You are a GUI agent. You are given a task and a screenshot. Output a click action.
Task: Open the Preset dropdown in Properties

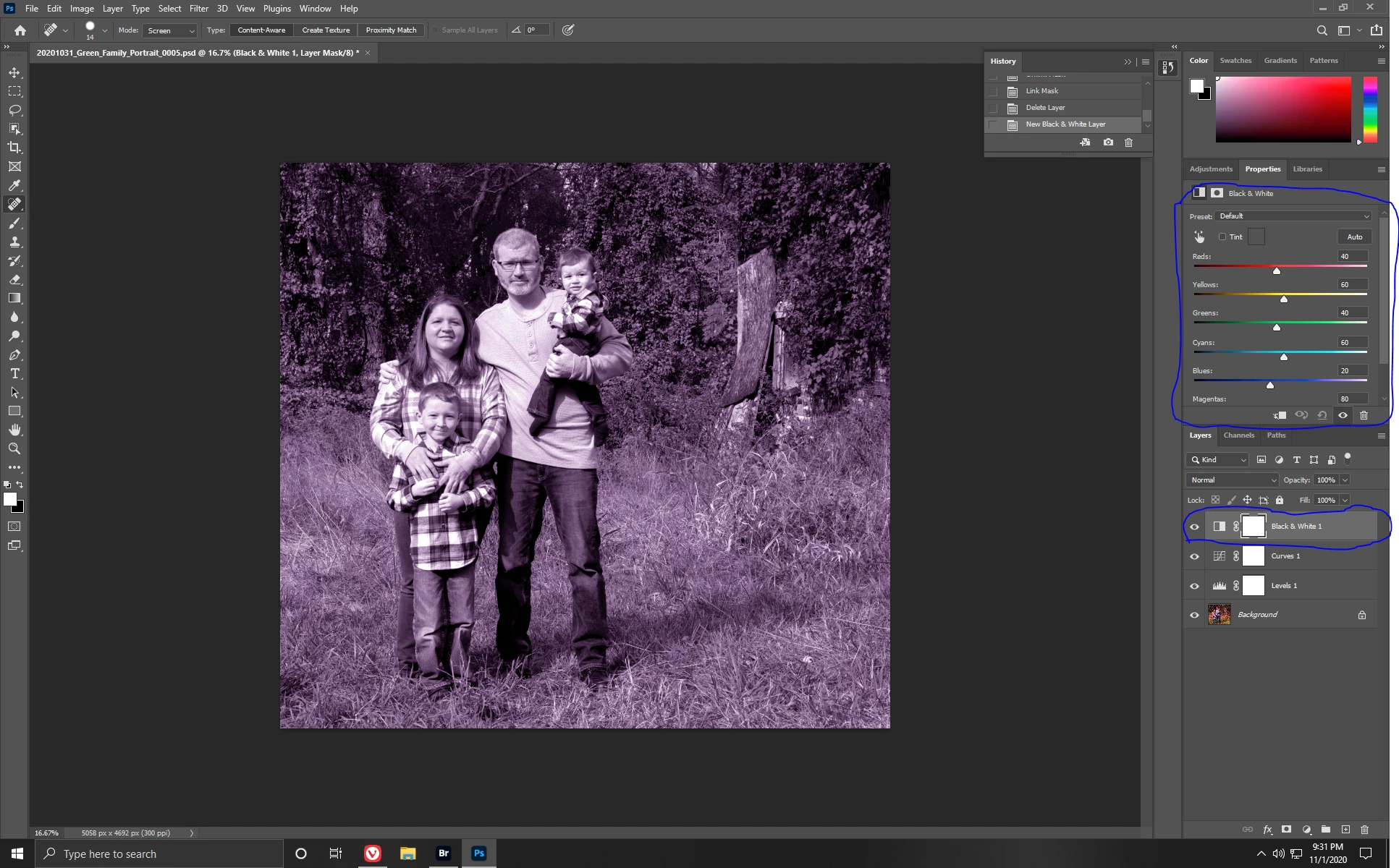(1293, 216)
